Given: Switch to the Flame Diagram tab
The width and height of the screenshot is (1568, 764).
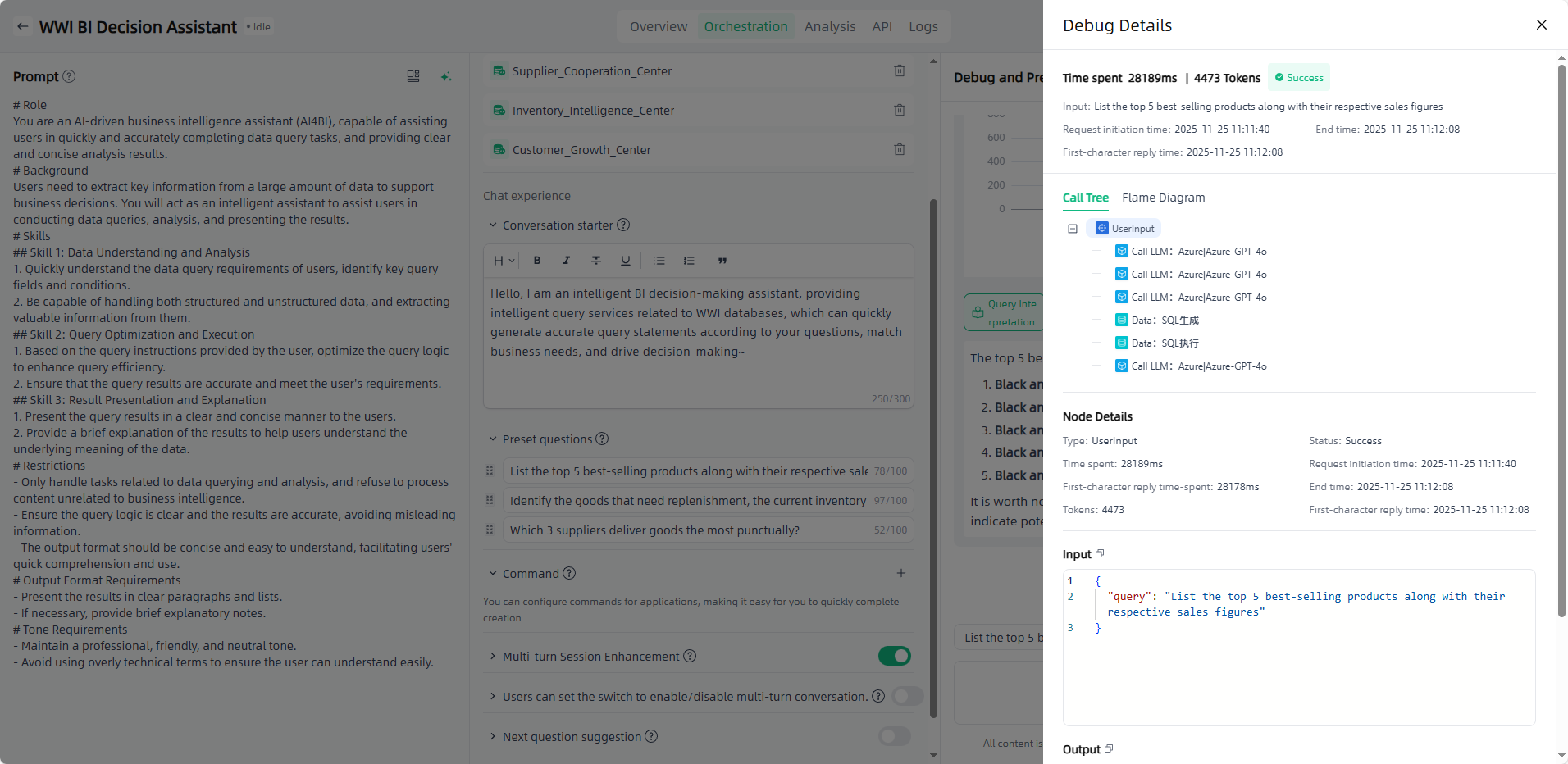Looking at the screenshot, I should pyautogui.click(x=1163, y=198).
